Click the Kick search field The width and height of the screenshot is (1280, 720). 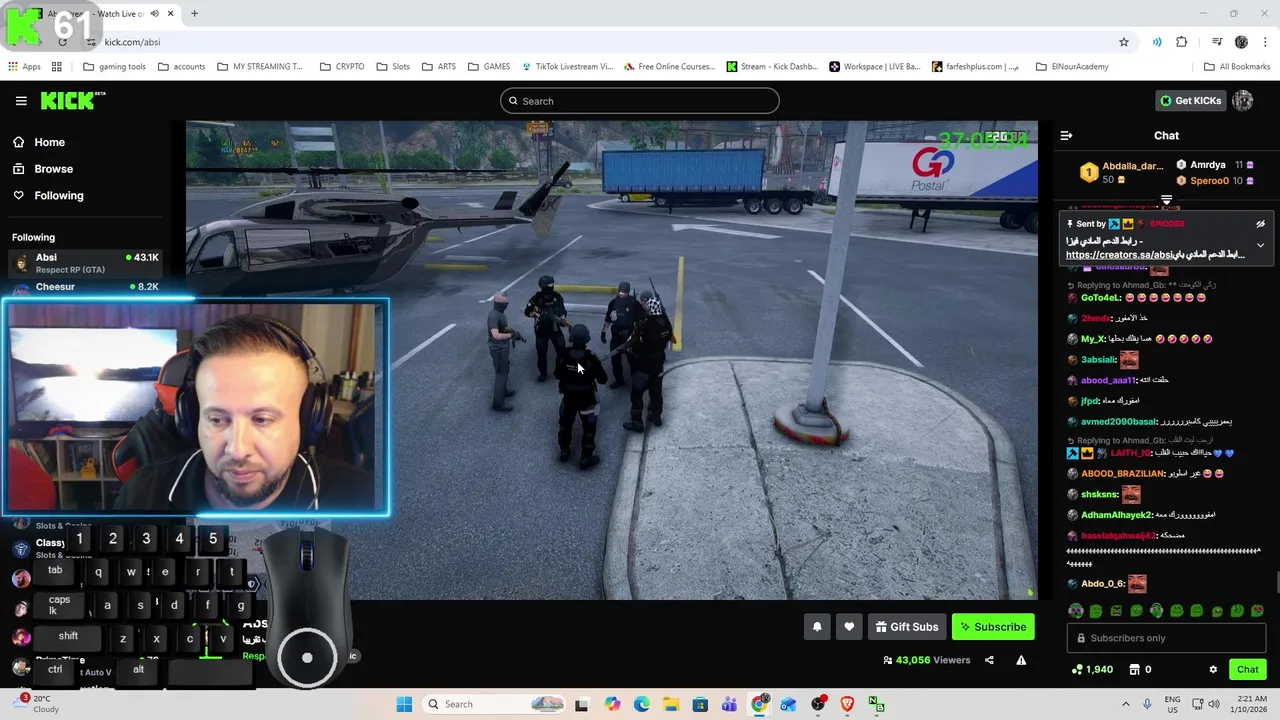pyautogui.click(x=640, y=101)
